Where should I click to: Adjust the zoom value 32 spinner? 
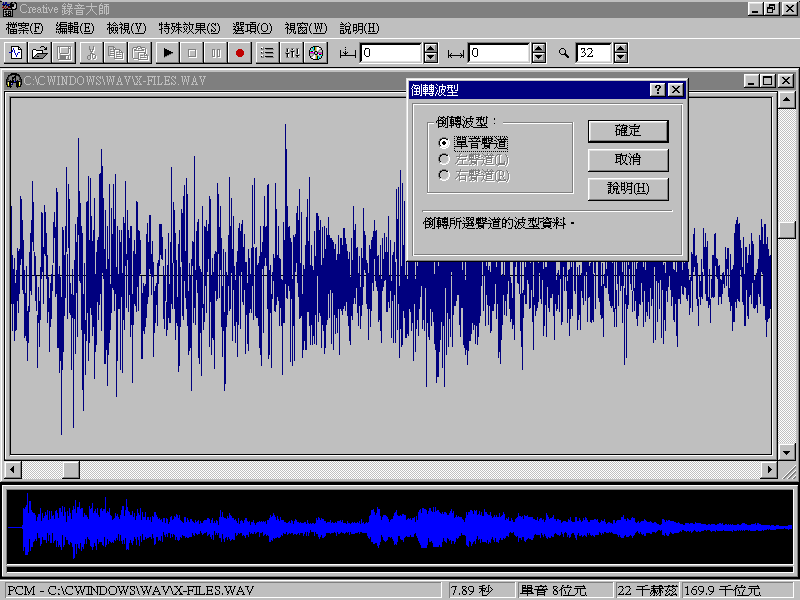click(621, 52)
